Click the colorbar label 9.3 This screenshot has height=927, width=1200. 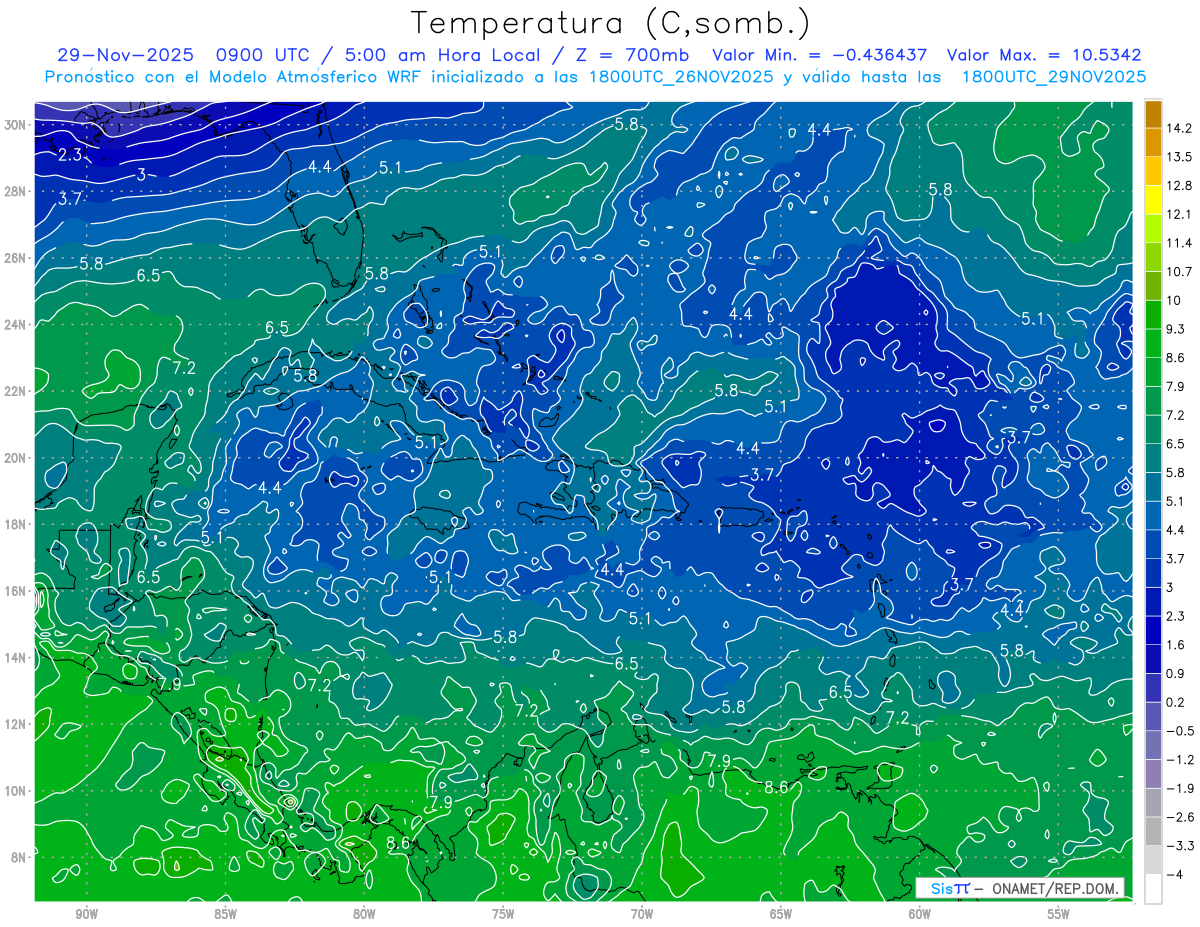coord(1176,329)
